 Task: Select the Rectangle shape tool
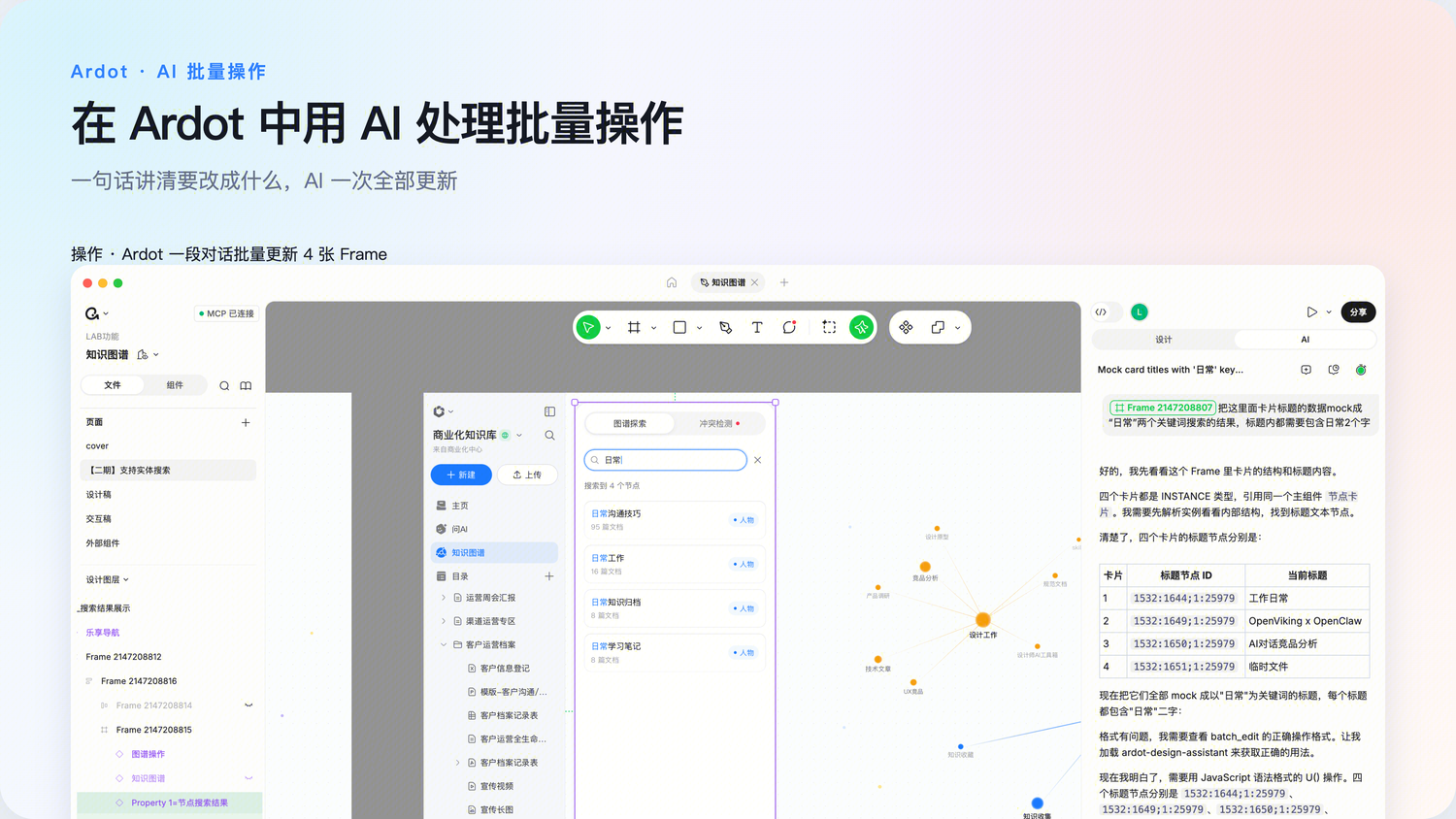679,328
